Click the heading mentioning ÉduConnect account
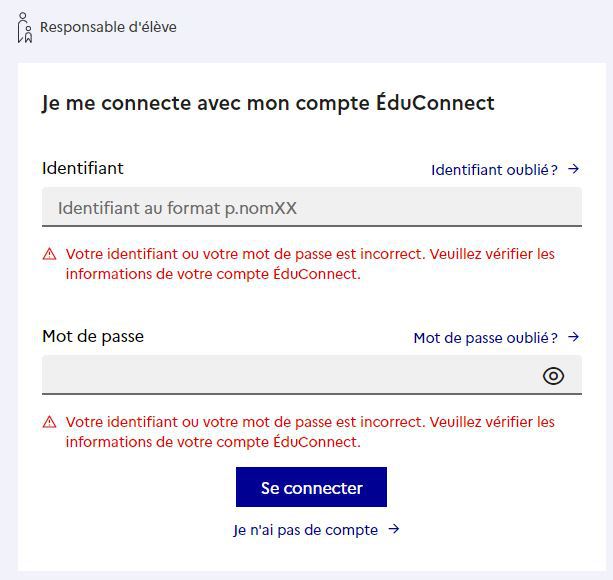Screen dimensions: 613x580 point(268,103)
